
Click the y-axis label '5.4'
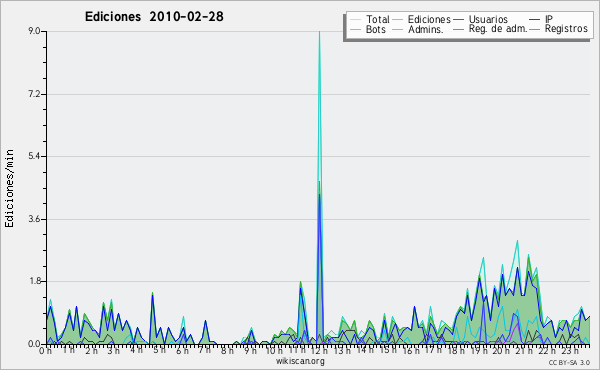click(x=35, y=156)
